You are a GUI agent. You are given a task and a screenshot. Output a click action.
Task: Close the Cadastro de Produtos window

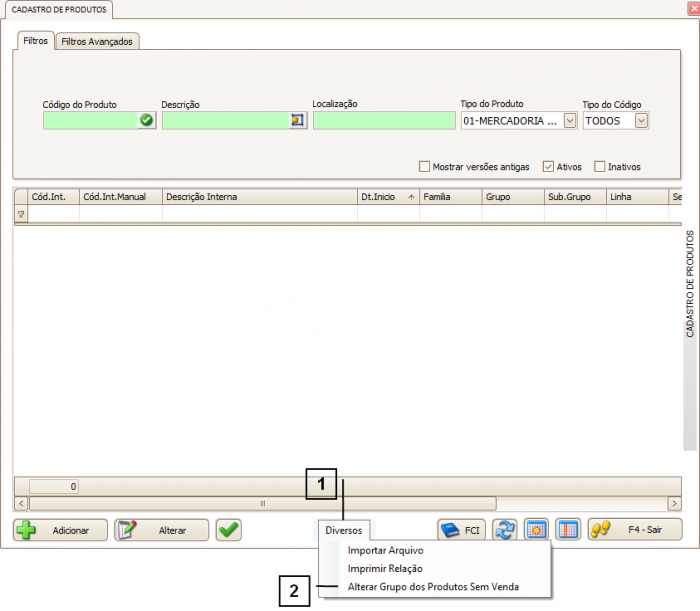692,9
